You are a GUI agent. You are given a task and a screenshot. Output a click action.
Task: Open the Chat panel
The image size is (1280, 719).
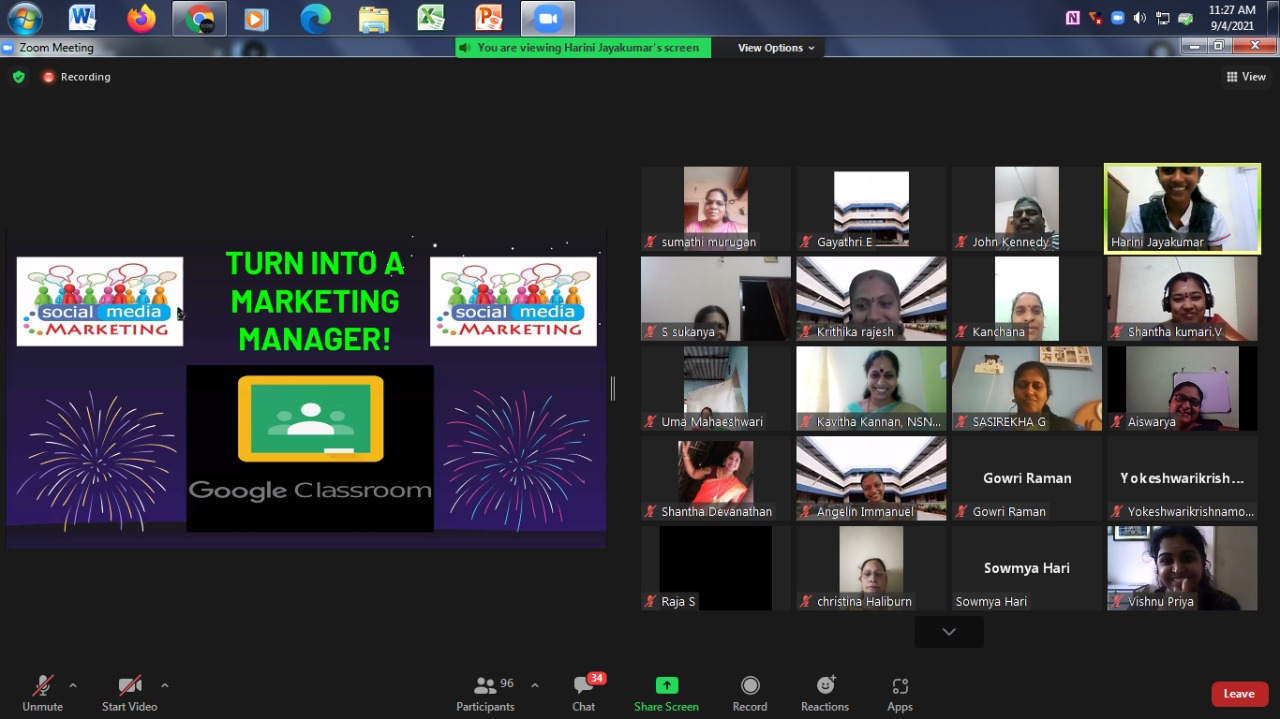(584, 692)
